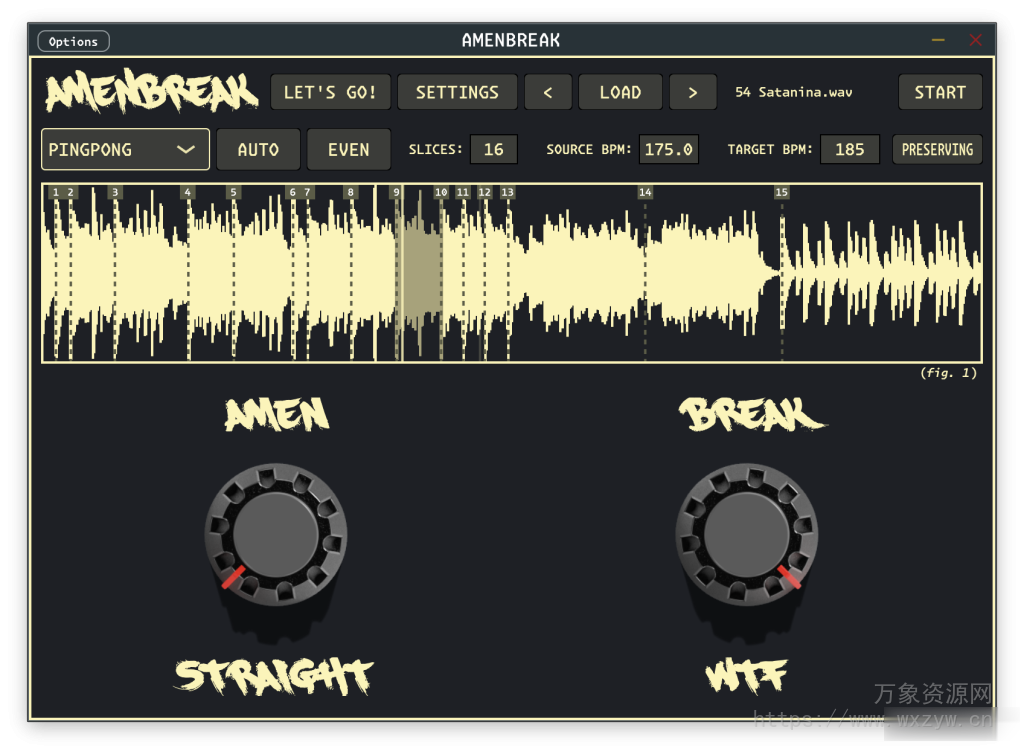Expand the PINGPONG selector chevron

[x=186, y=149]
